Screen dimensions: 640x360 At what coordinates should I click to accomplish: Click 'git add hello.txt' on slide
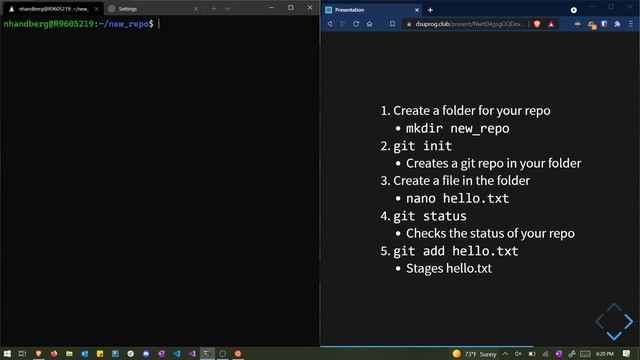click(456, 251)
